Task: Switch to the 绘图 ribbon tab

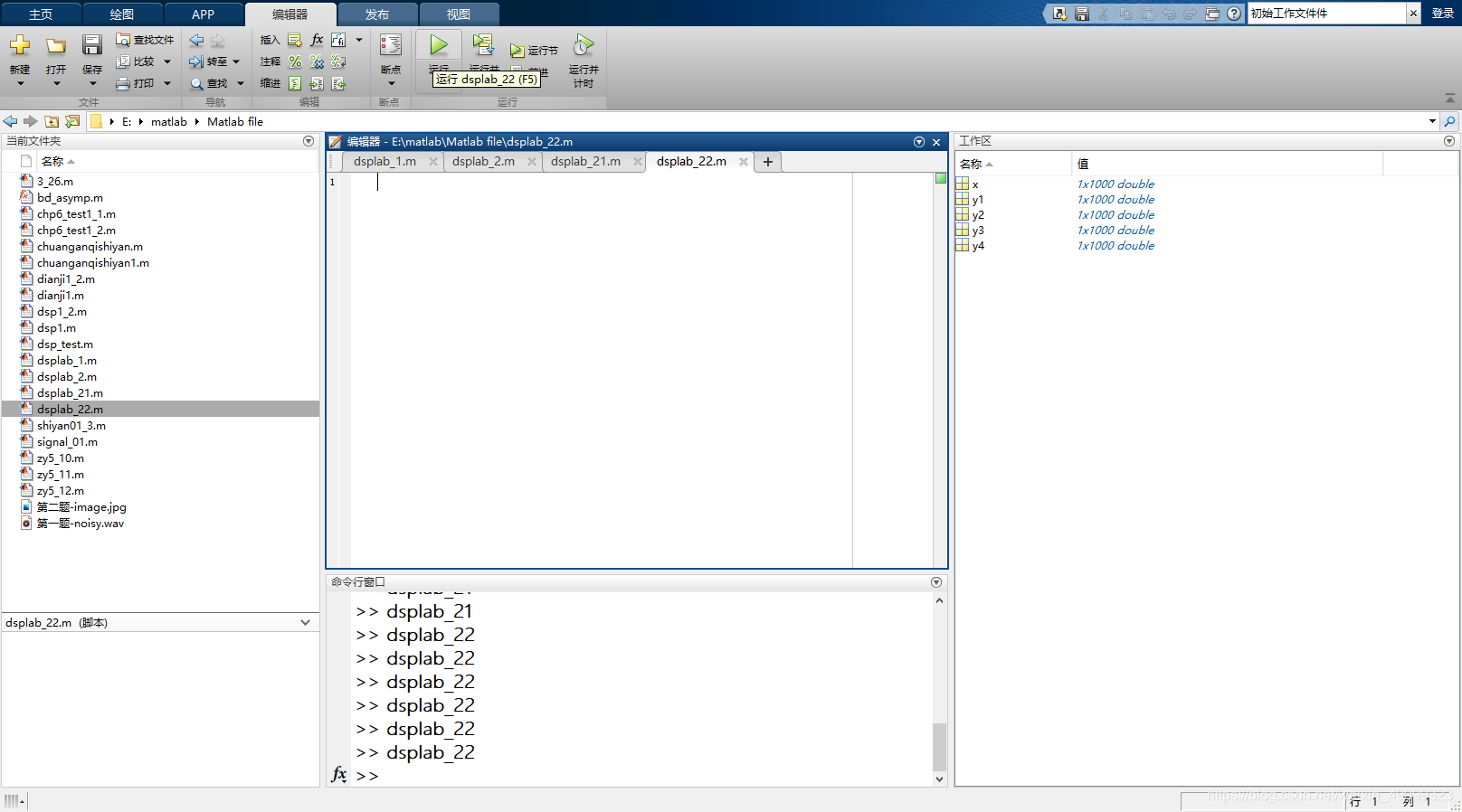Action: (x=122, y=14)
